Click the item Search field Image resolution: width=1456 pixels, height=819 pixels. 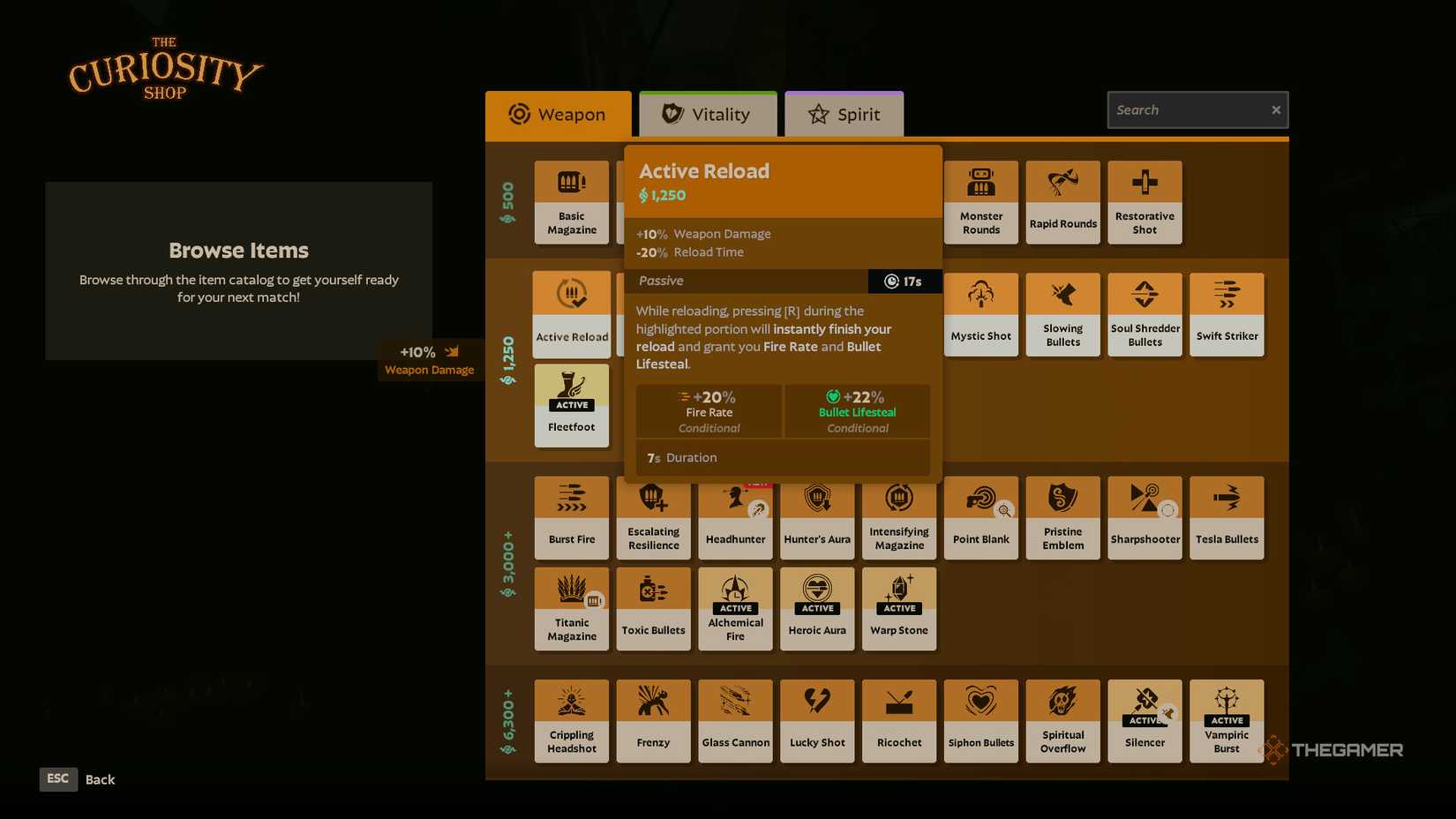[1185, 110]
